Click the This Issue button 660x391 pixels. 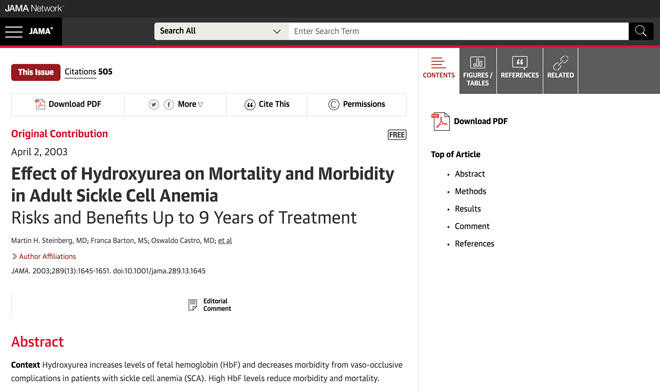(x=36, y=72)
